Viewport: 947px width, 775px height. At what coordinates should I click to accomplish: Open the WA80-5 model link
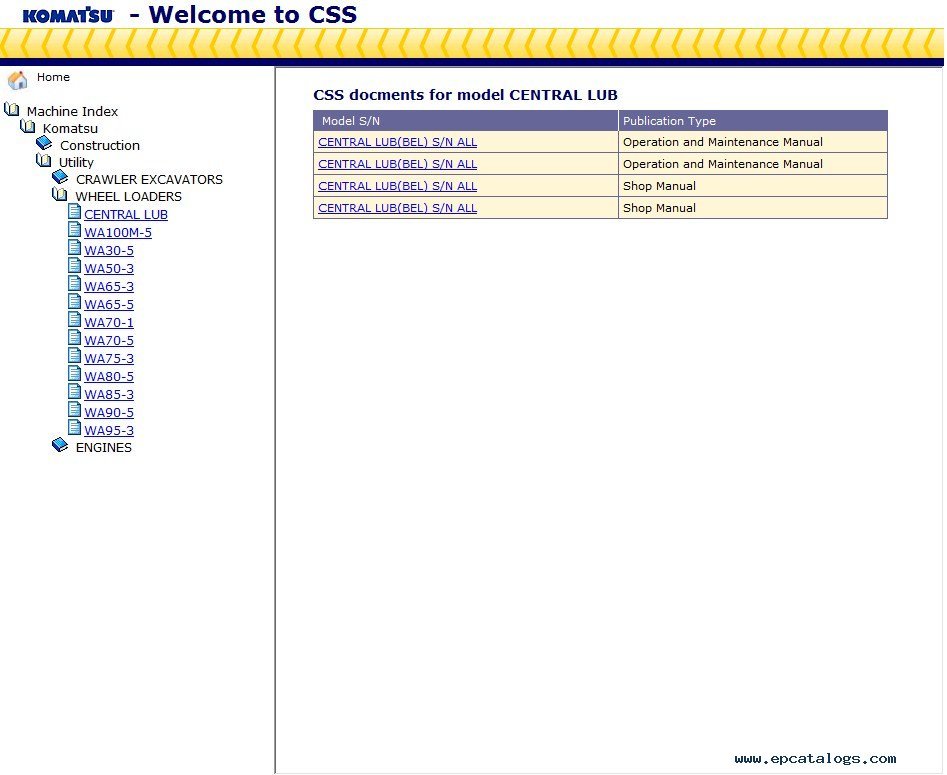pos(109,377)
